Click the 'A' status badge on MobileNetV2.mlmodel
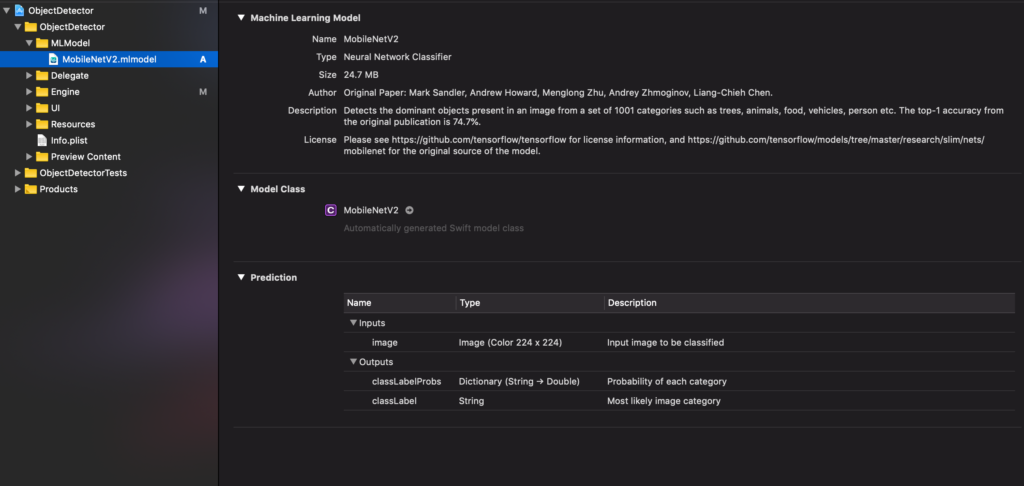The width and height of the screenshot is (1024, 486). pos(203,59)
